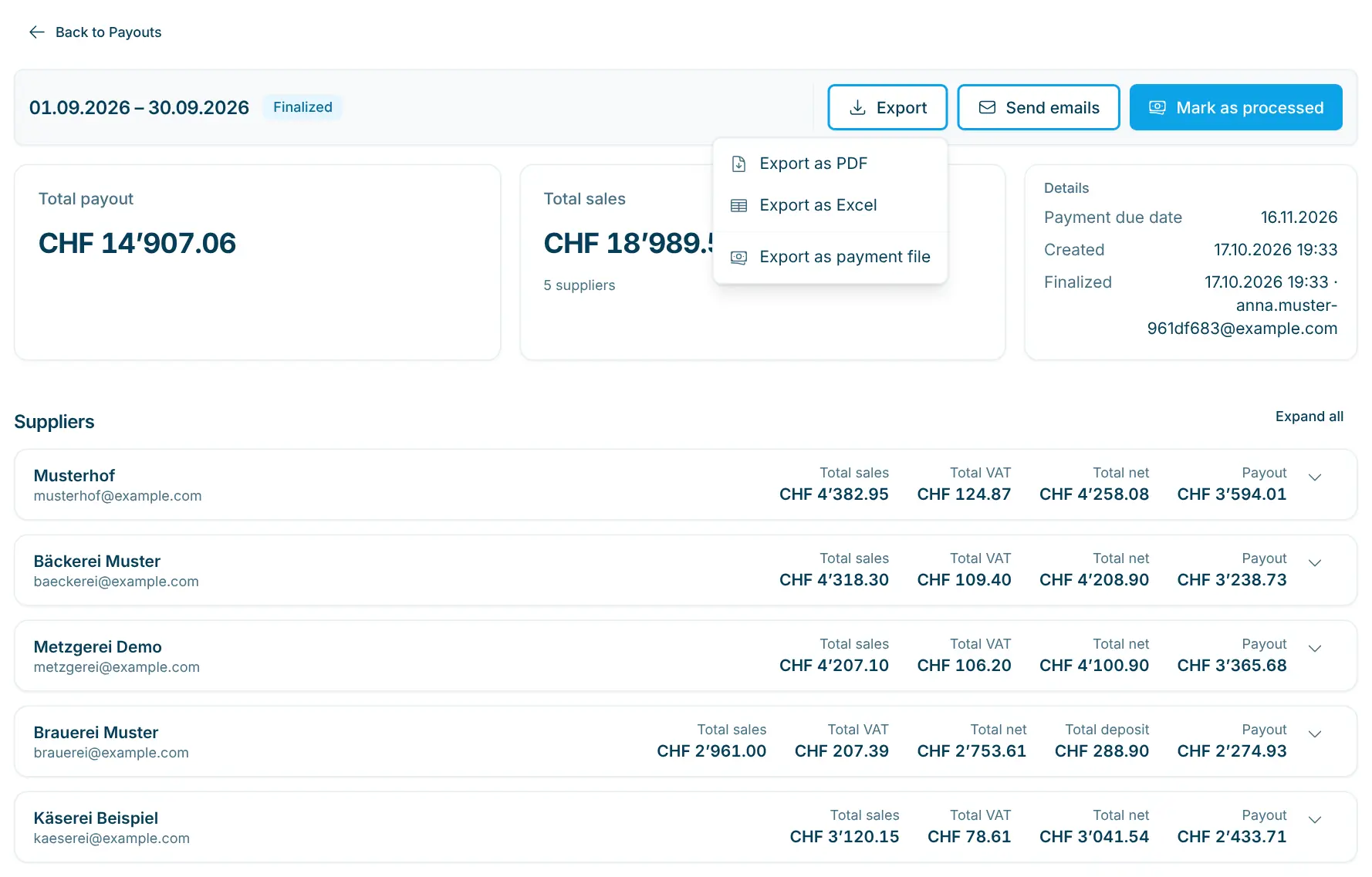Click the Finalized status badge
This screenshot has height=877, width=1372.
pyautogui.click(x=302, y=107)
